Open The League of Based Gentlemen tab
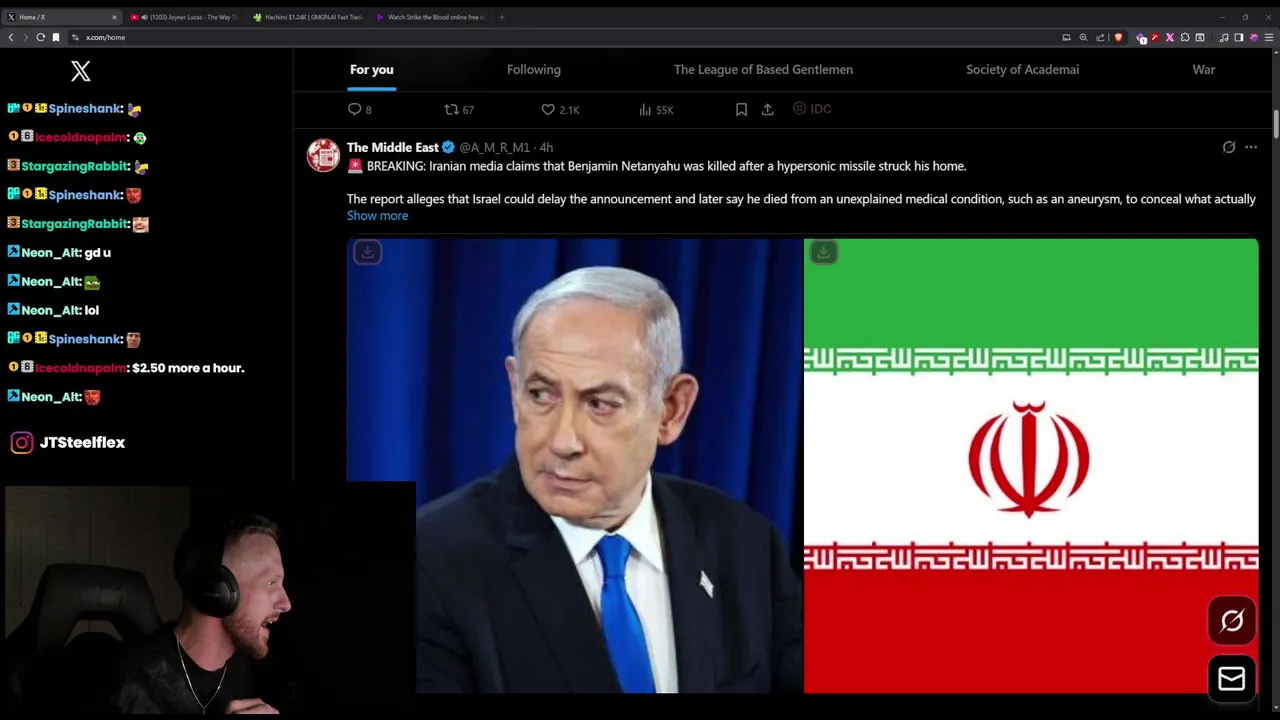1280x720 pixels. 763,69
